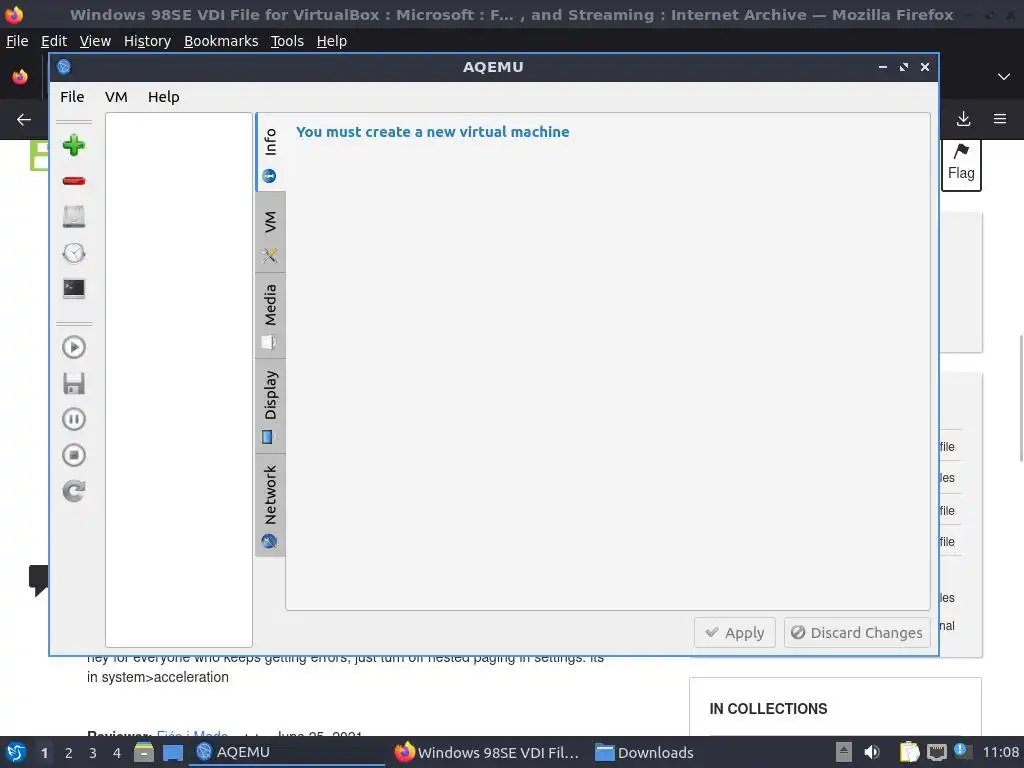This screenshot has width=1024, height=768.
Task: Open Firefox downloads panel icon
Action: tap(963, 119)
